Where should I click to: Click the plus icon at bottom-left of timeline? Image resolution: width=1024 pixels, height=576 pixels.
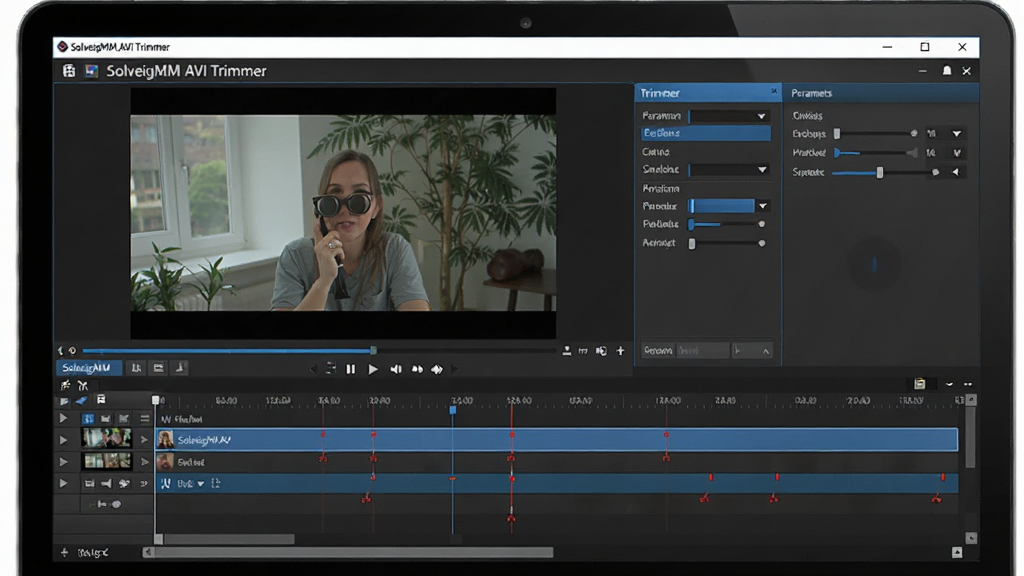click(x=64, y=552)
